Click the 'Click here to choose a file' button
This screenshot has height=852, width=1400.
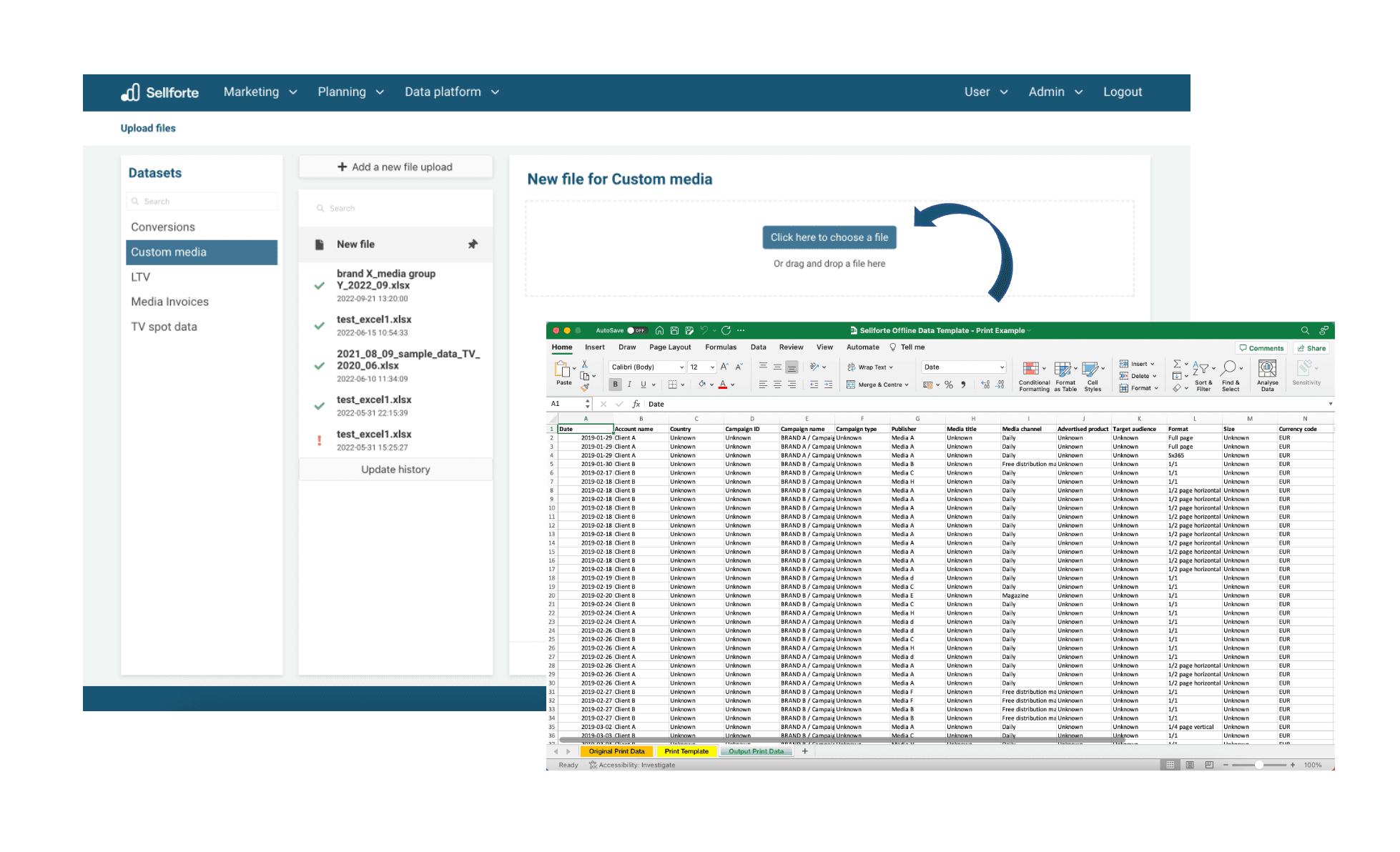[829, 237]
